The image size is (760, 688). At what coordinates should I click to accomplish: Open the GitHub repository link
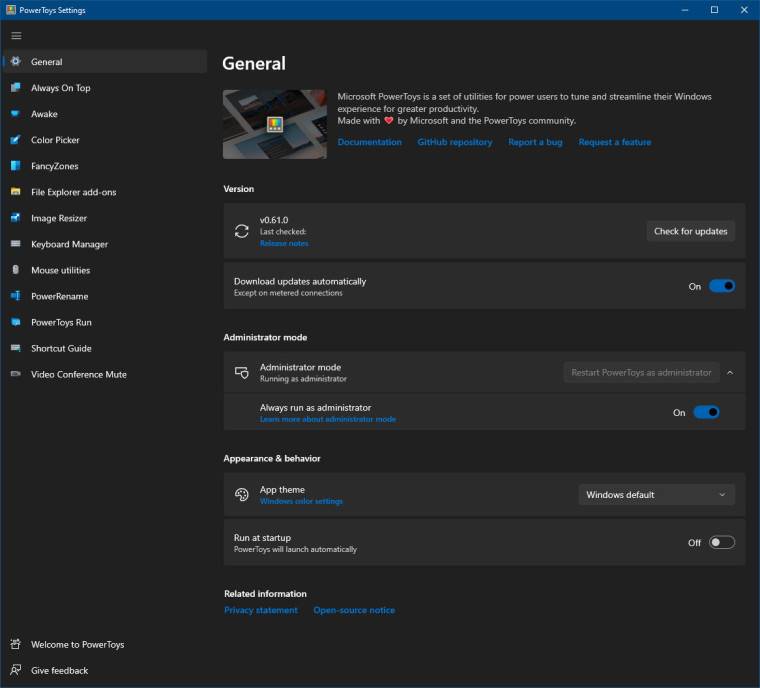point(454,142)
